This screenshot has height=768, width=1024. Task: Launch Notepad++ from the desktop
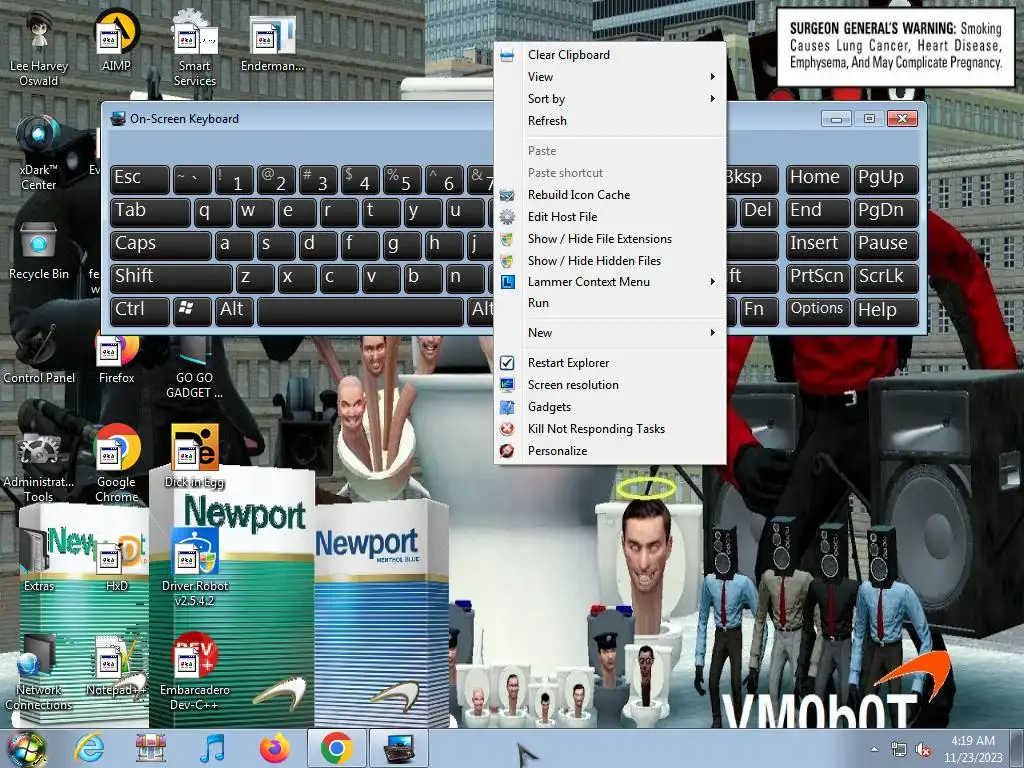coord(116,666)
